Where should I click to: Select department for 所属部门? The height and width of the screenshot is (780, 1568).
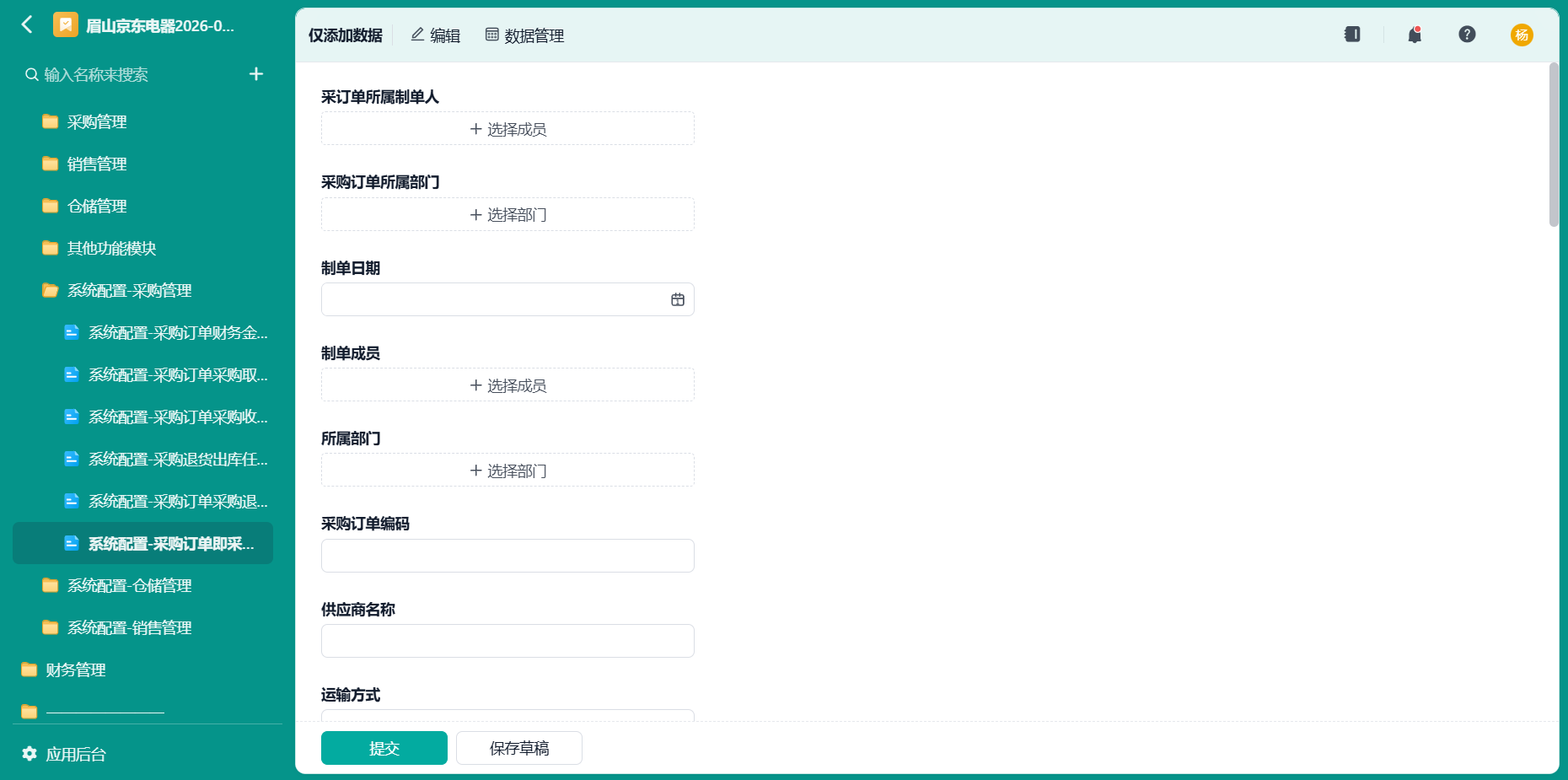507,471
